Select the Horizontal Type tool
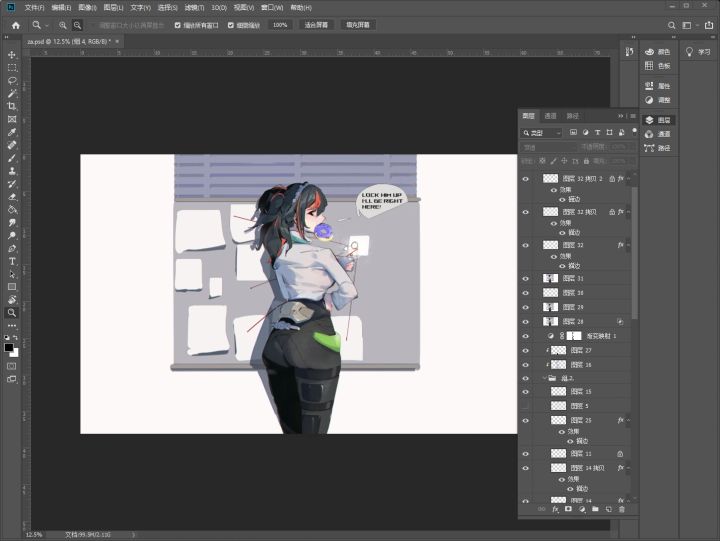720x541 pixels. click(x=12, y=261)
